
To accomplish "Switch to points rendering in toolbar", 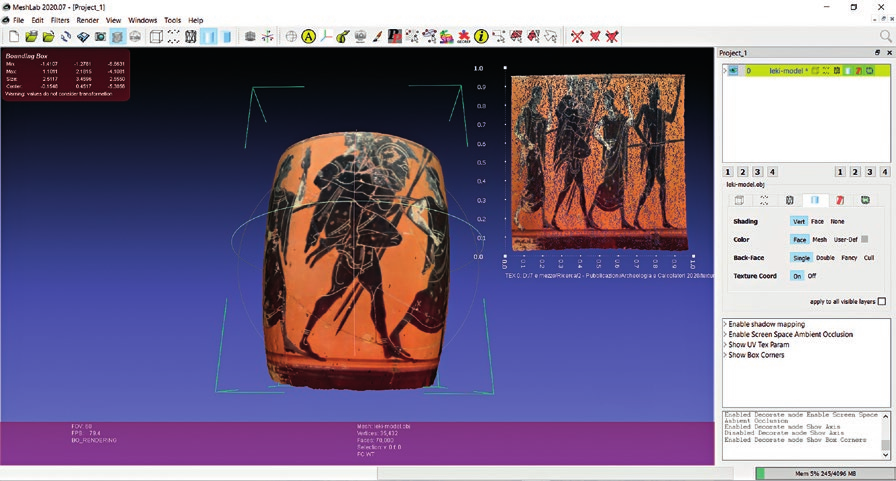I will pos(173,37).
